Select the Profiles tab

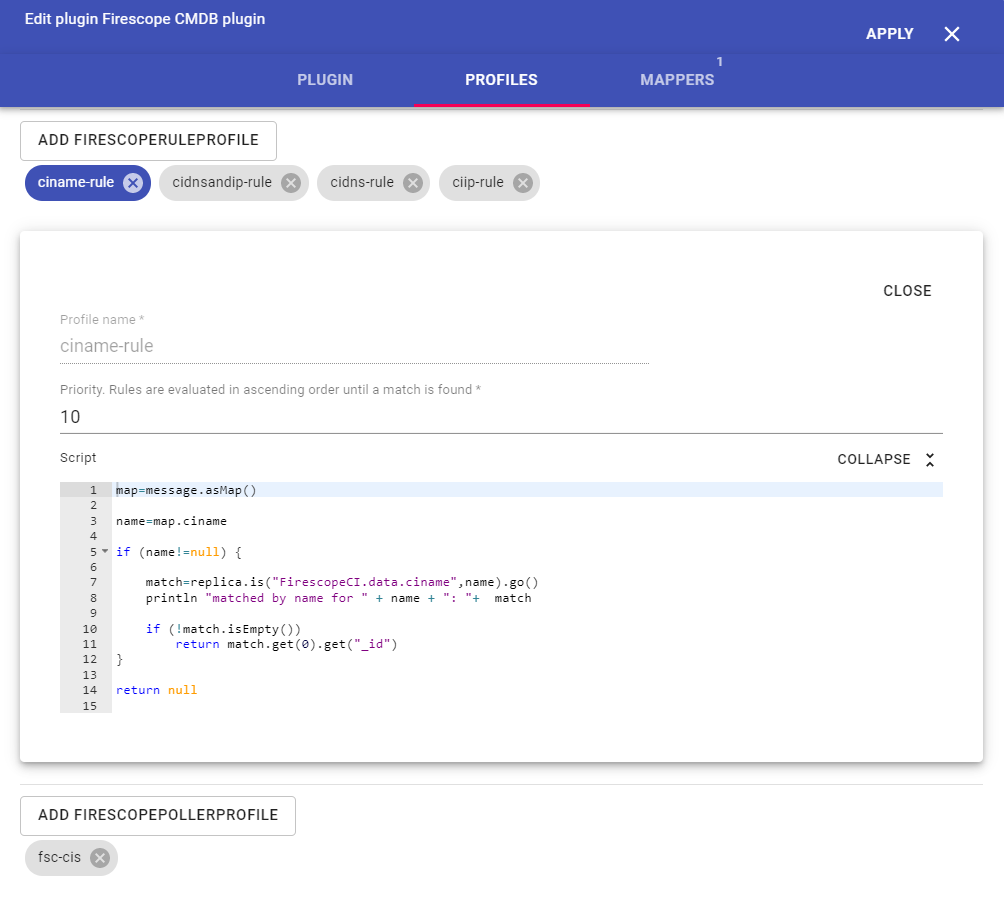(501, 80)
